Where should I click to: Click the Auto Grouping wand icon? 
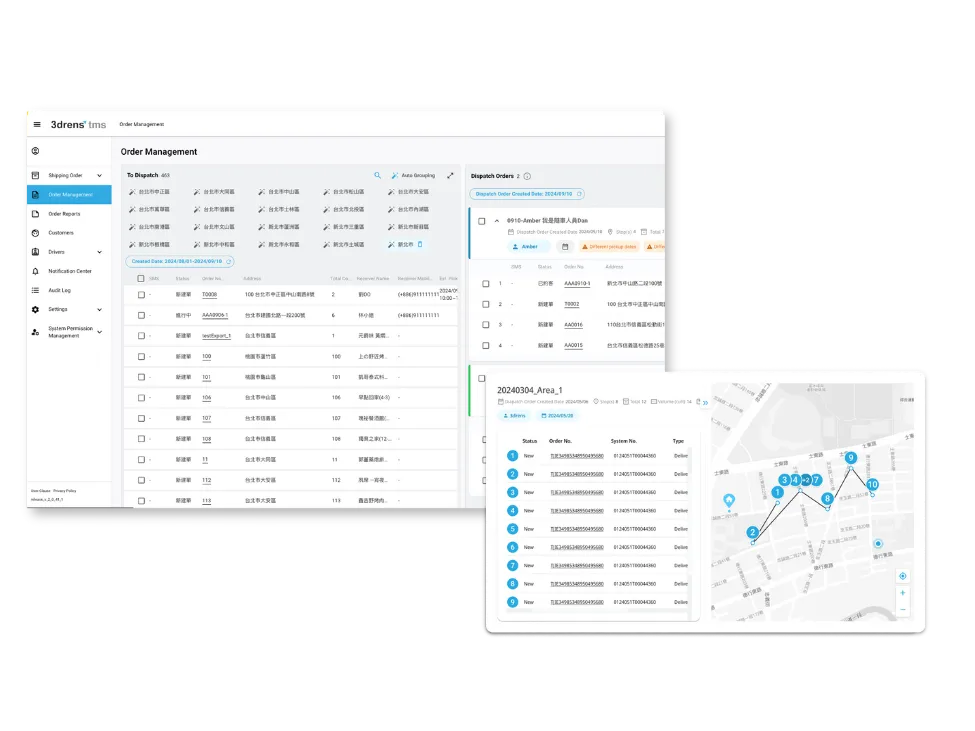click(395, 175)
